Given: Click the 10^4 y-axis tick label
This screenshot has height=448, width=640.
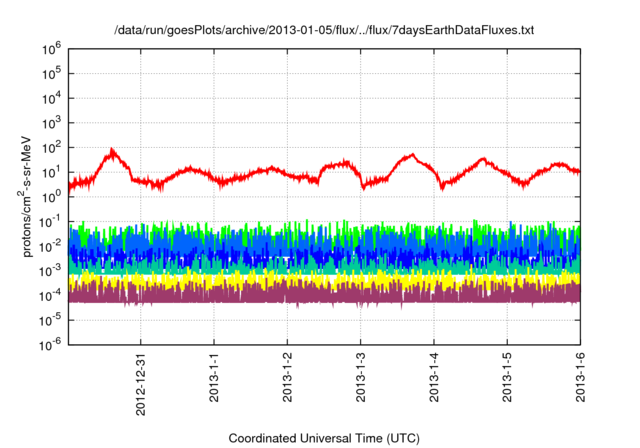Looking at the screenshot, I should [51, 98].
